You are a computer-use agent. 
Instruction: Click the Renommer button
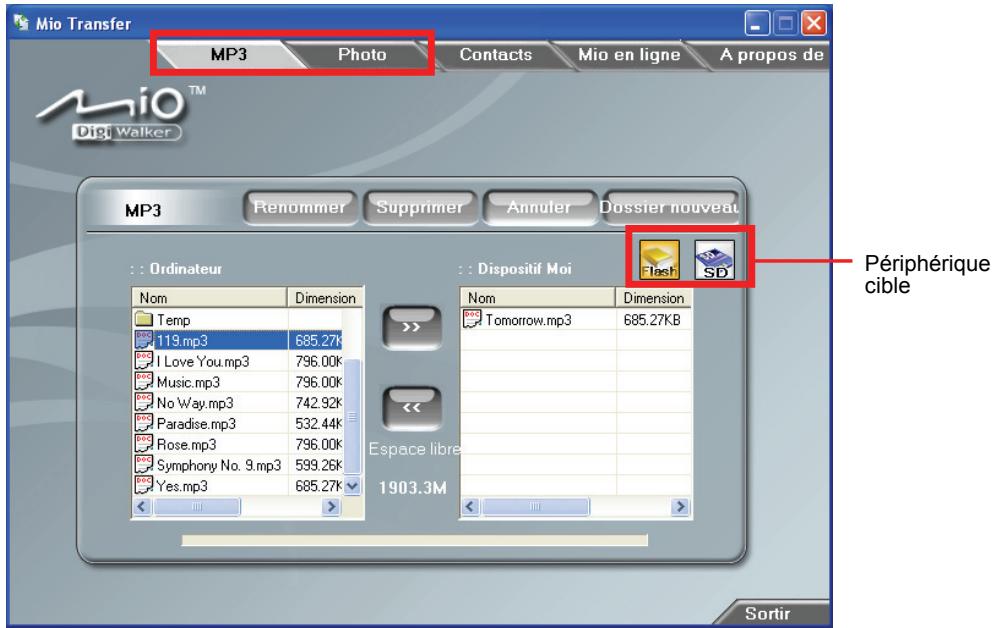click(300, 208)
